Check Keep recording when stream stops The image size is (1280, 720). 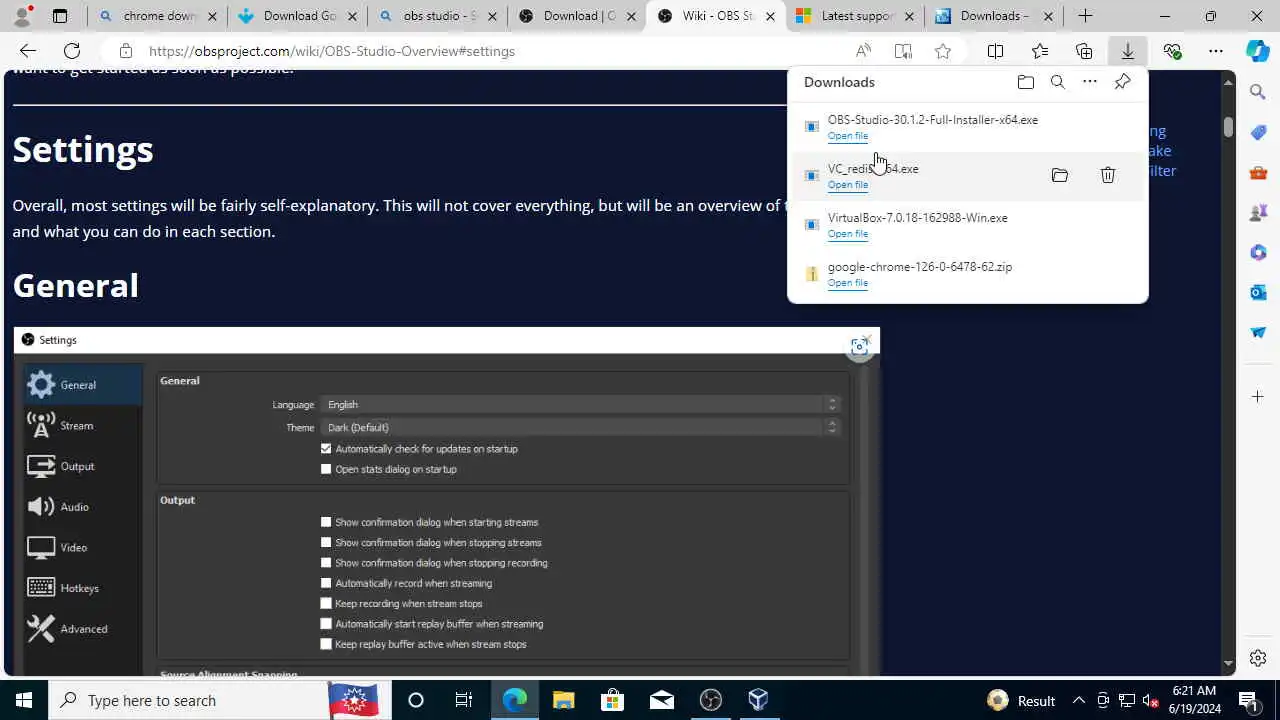[x=326, y=604]
